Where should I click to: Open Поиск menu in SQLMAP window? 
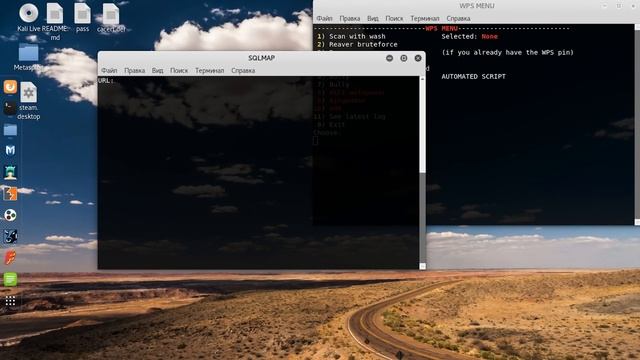tap(179, 70)
